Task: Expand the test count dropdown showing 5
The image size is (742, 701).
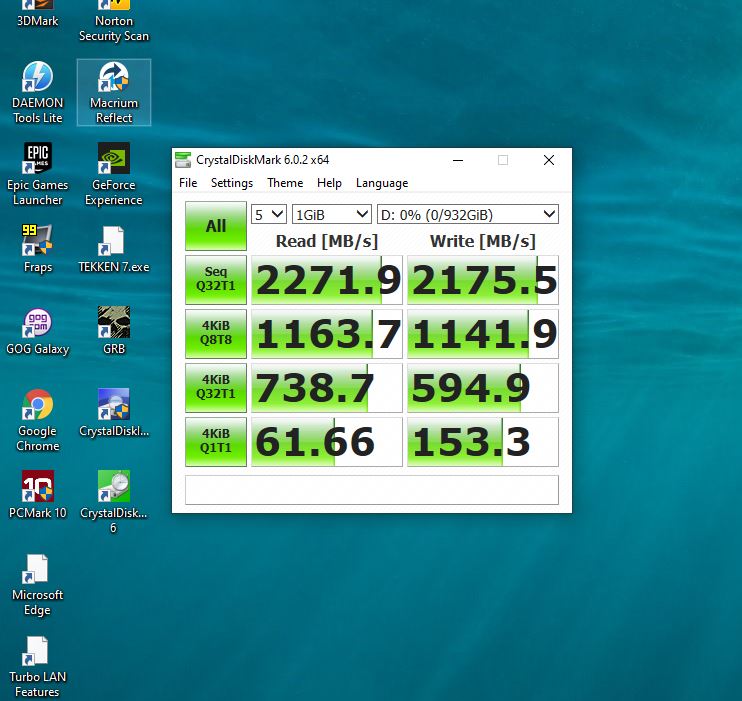Action: click(x=269, y=214)
